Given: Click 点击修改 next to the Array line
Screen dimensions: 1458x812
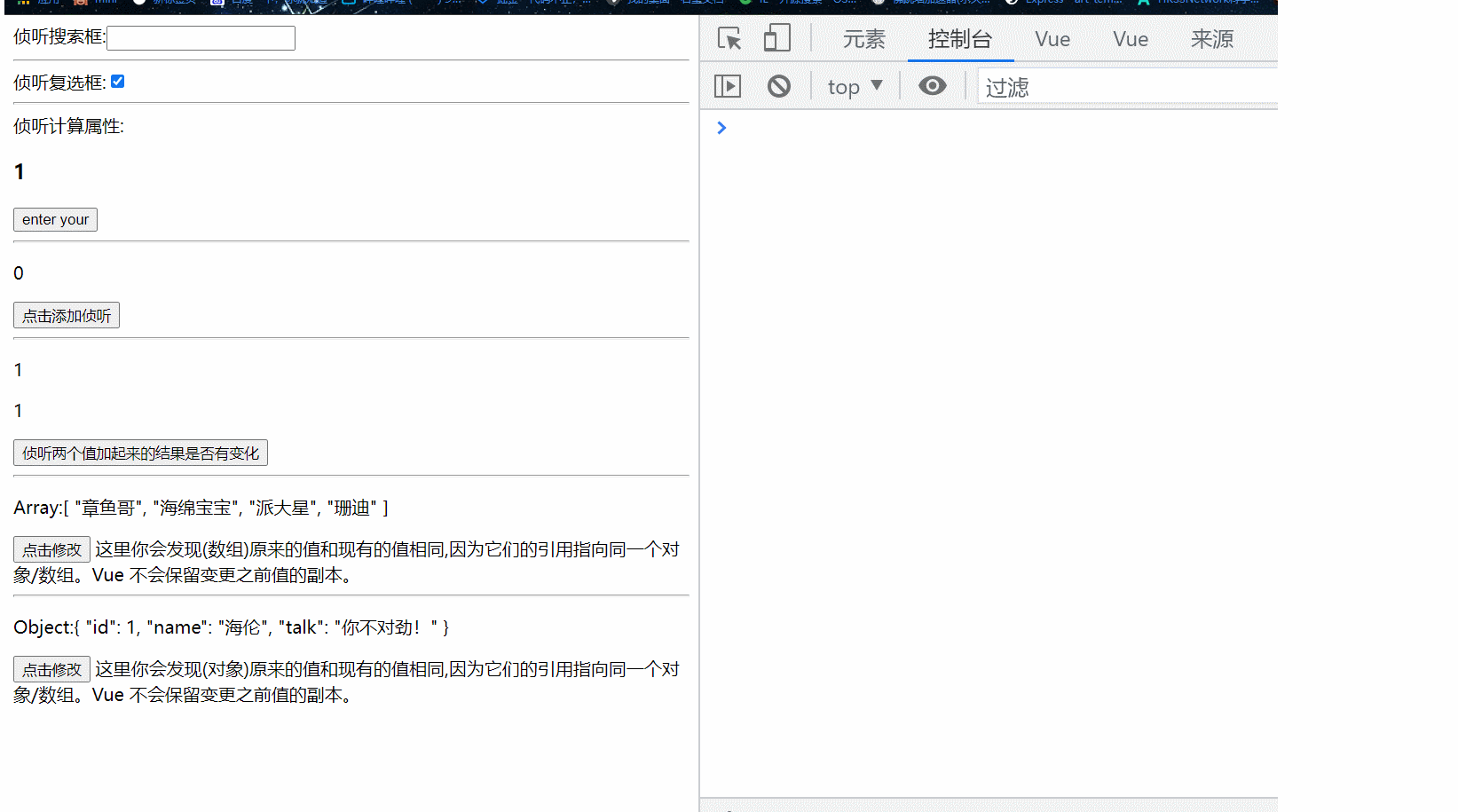Looking at the screenshot, I should tap(51, 548).
